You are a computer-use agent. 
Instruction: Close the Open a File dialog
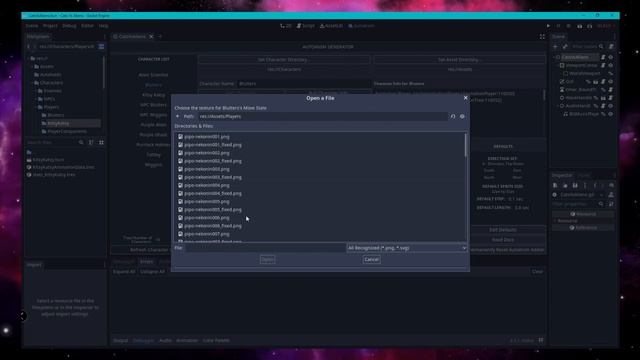tap(465, 98)
